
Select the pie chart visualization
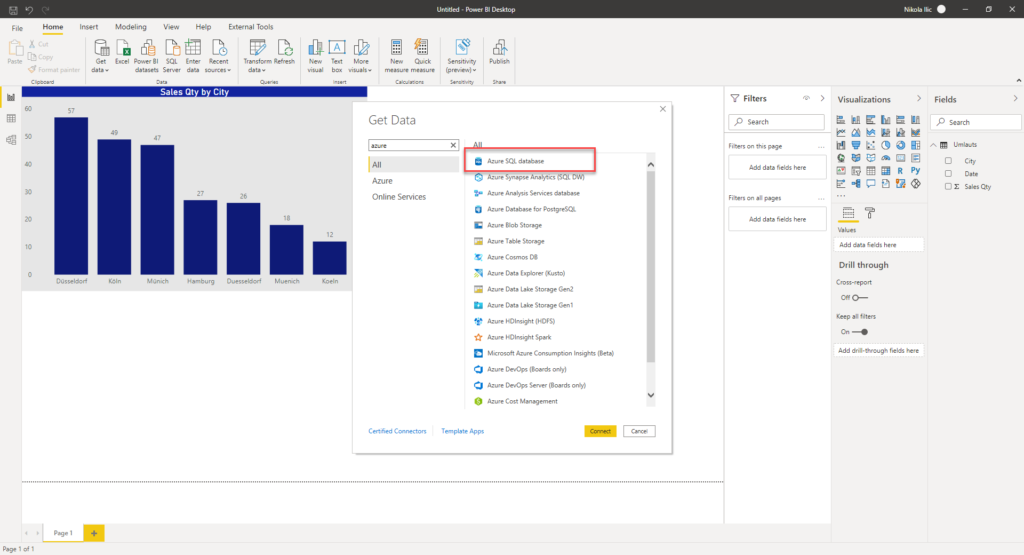(x=886, y=145)
